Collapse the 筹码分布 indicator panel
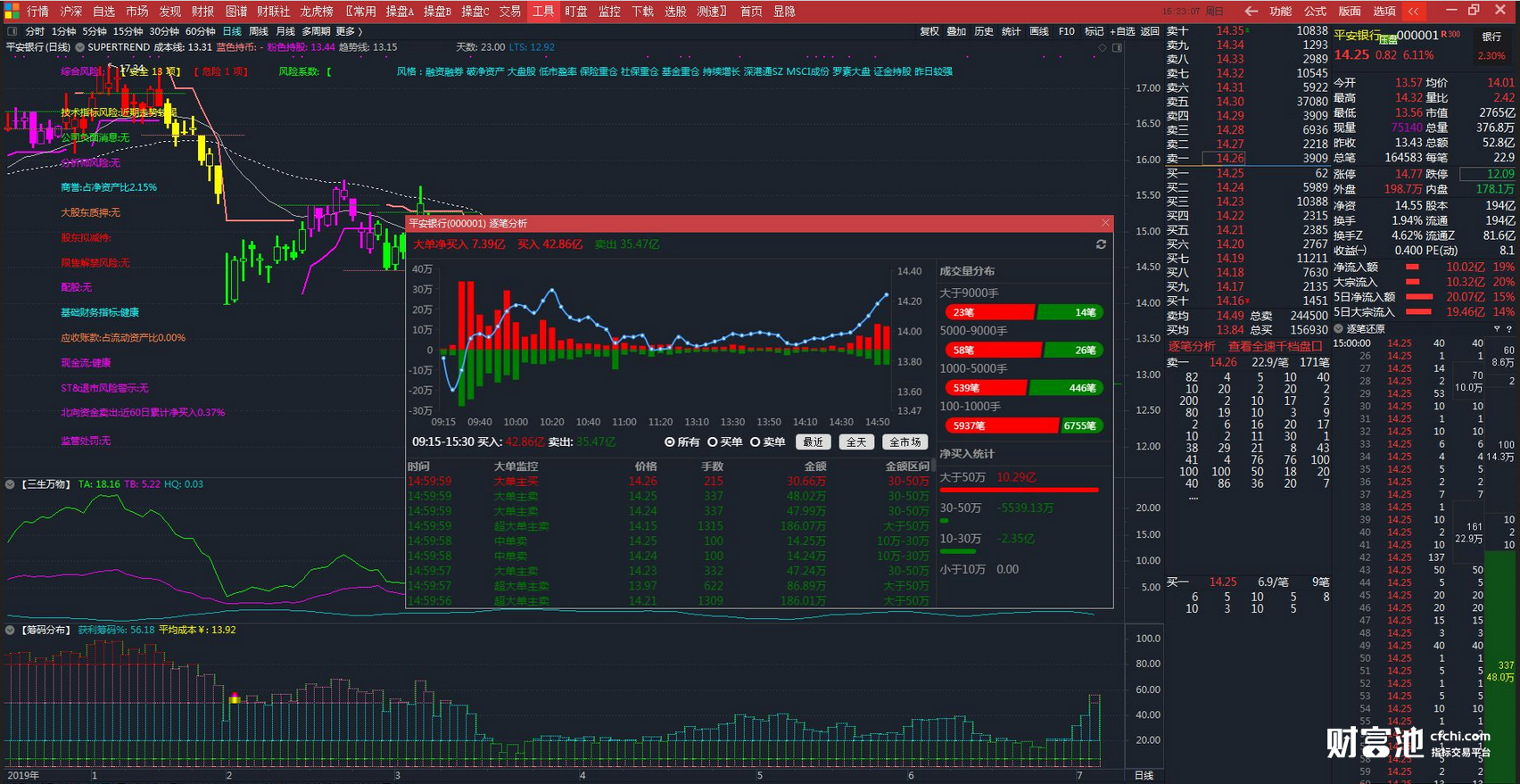 point(11,630)
